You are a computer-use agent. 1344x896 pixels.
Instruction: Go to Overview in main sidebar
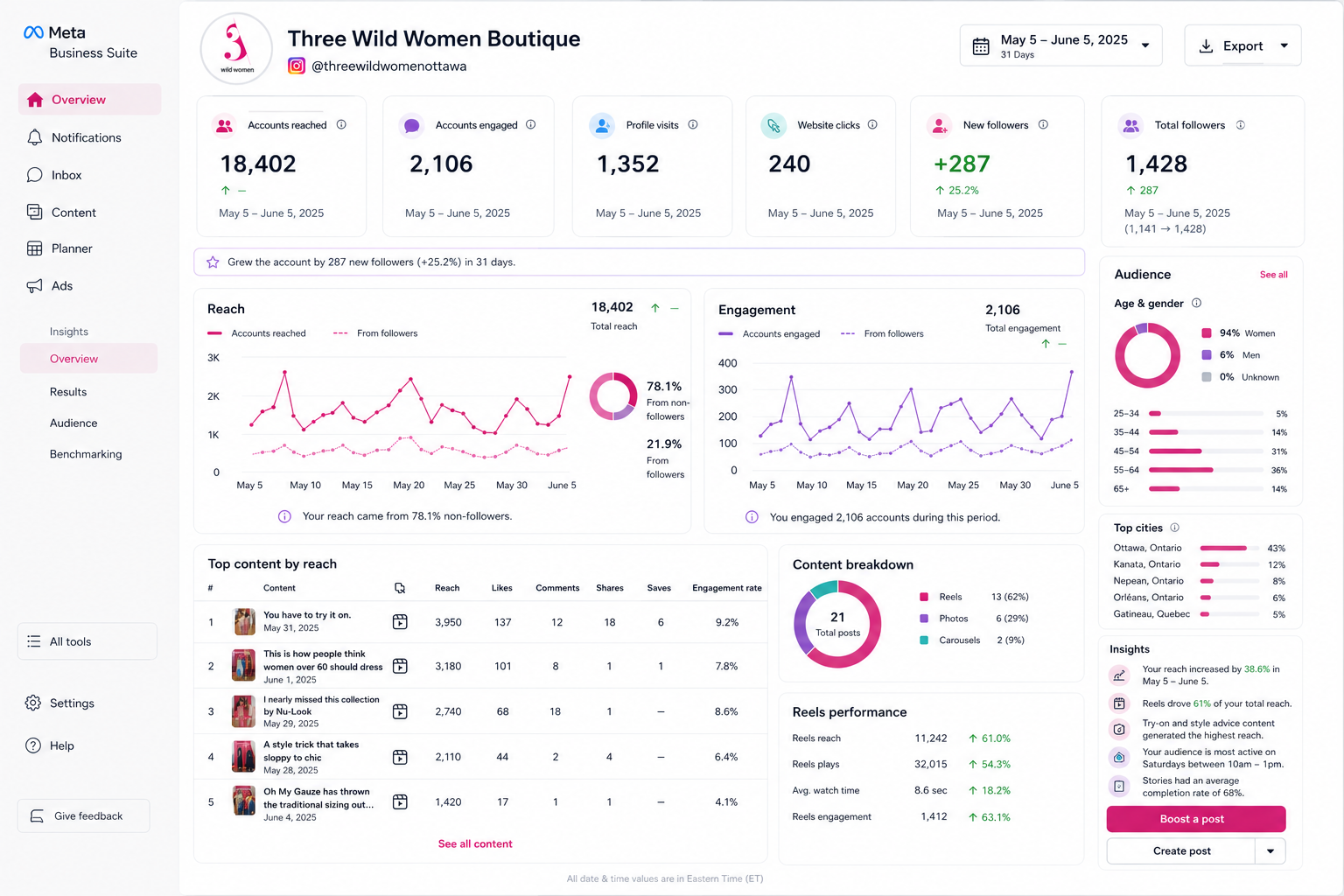pyautogui.click(x=89, y=100)
